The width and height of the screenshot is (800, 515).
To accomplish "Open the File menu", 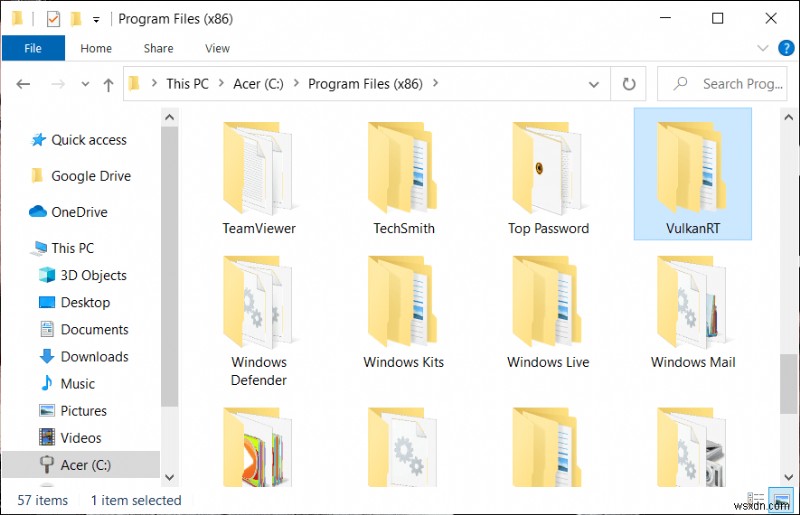I will tap(33, 48).
